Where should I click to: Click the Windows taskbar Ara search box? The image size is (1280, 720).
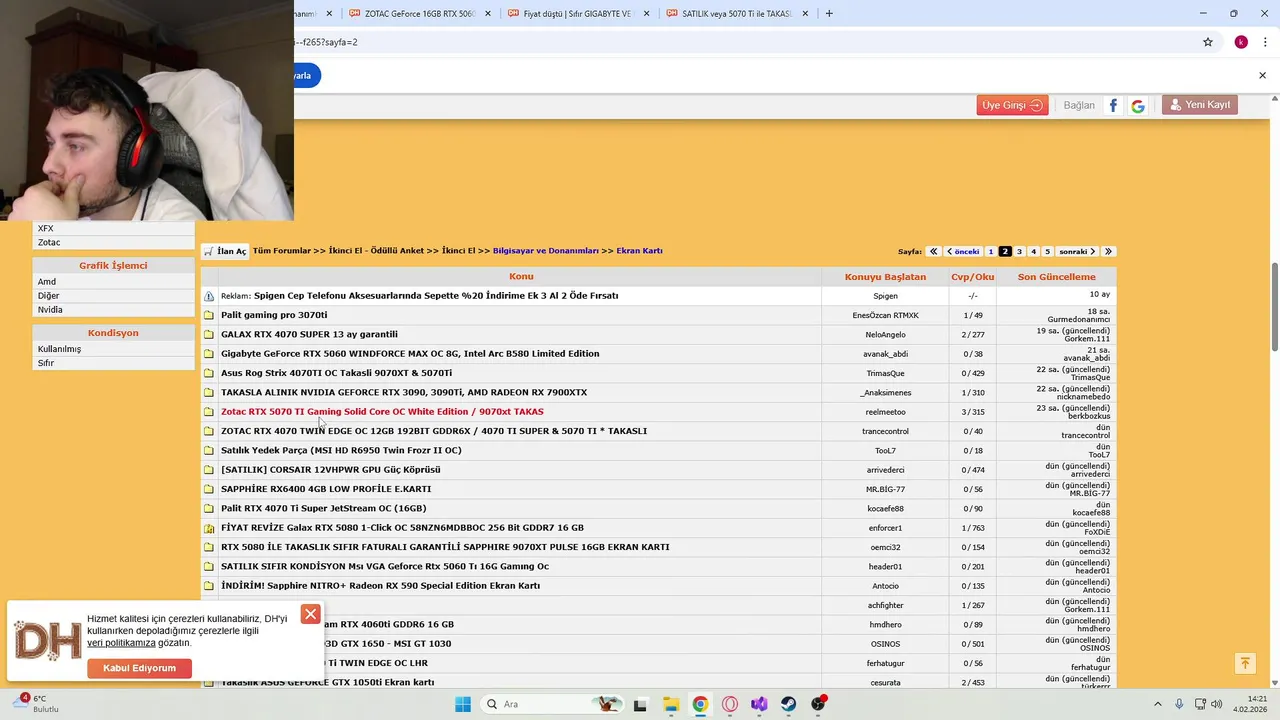pos(550,704)
